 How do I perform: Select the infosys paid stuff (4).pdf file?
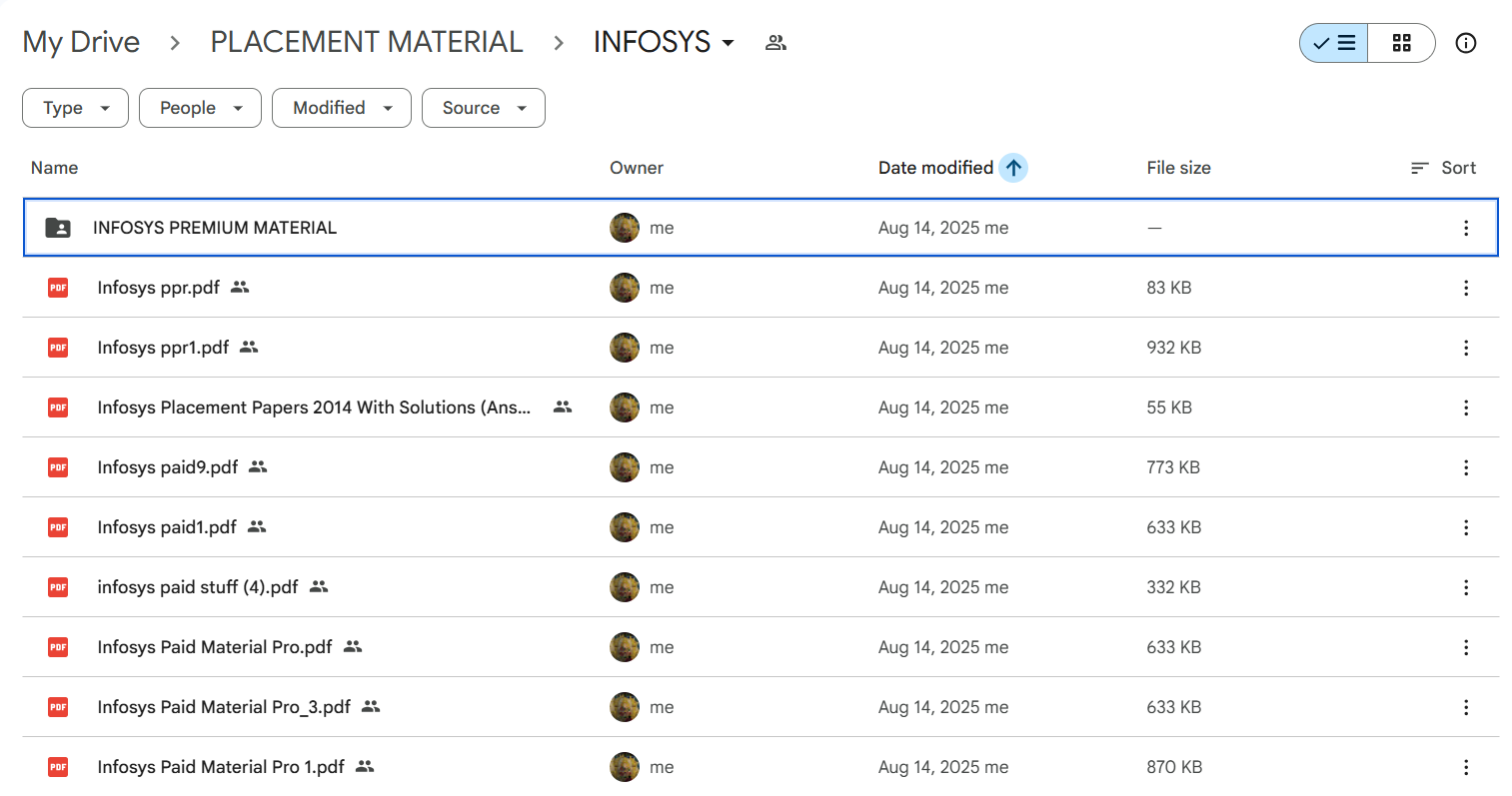(198, 587)
